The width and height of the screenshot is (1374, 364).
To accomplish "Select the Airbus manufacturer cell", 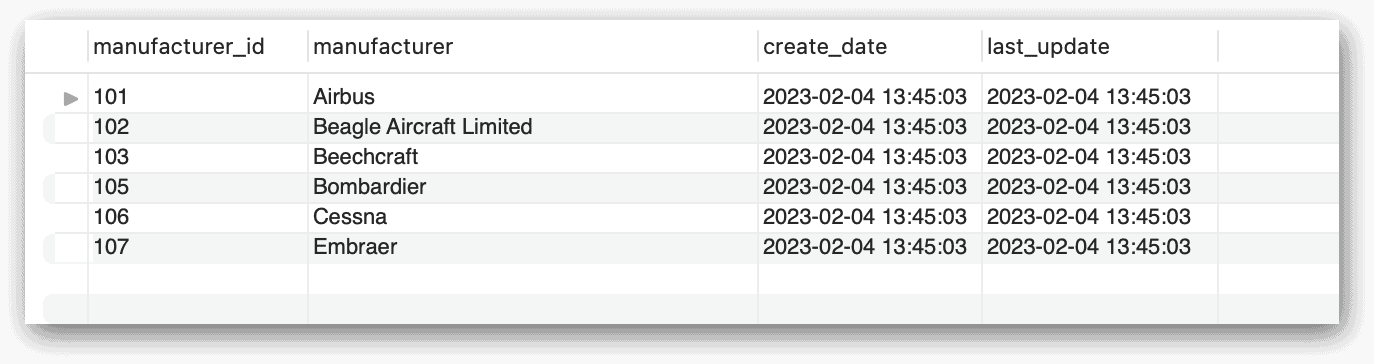I will [532, 97].
